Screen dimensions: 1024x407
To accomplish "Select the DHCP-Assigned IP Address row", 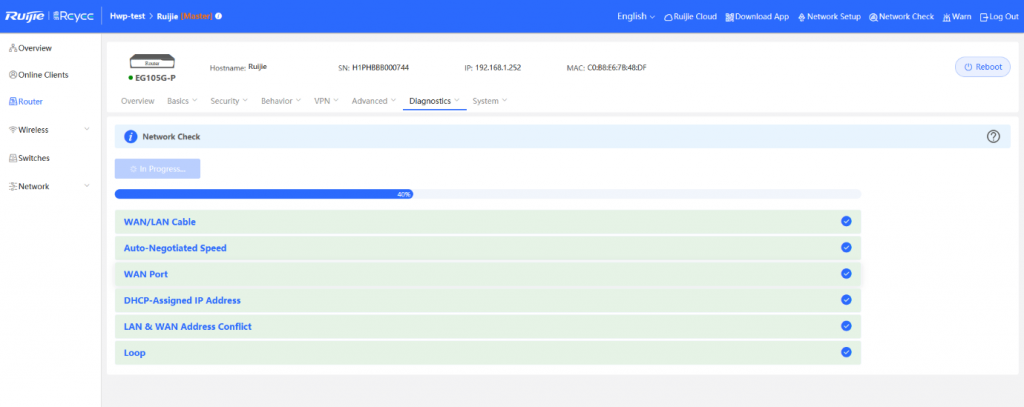I will pyautogui.click(x=487, y=300).
